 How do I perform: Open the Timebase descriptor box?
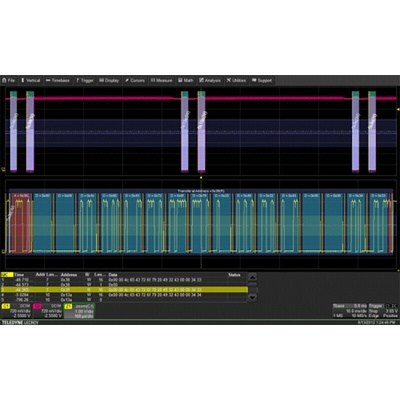click(x=350, y=311)
